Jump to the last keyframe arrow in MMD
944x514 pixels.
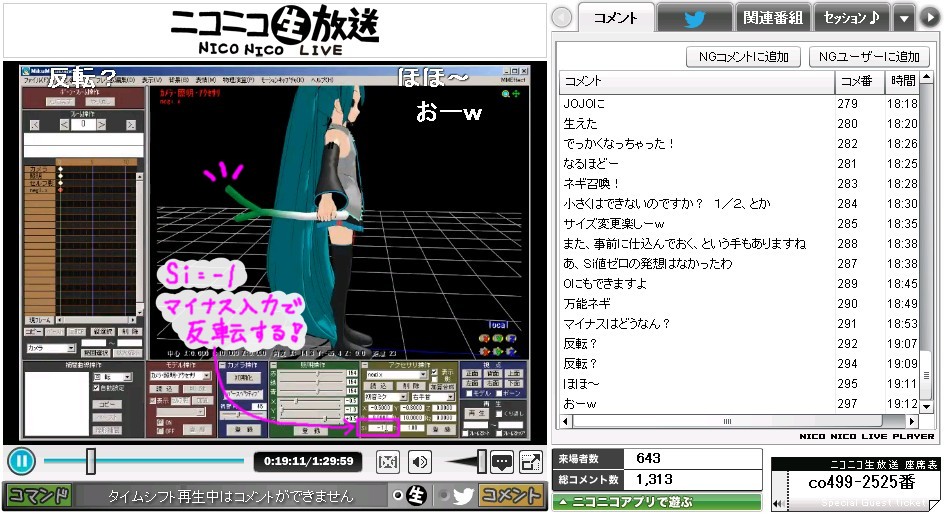(131, 125)
